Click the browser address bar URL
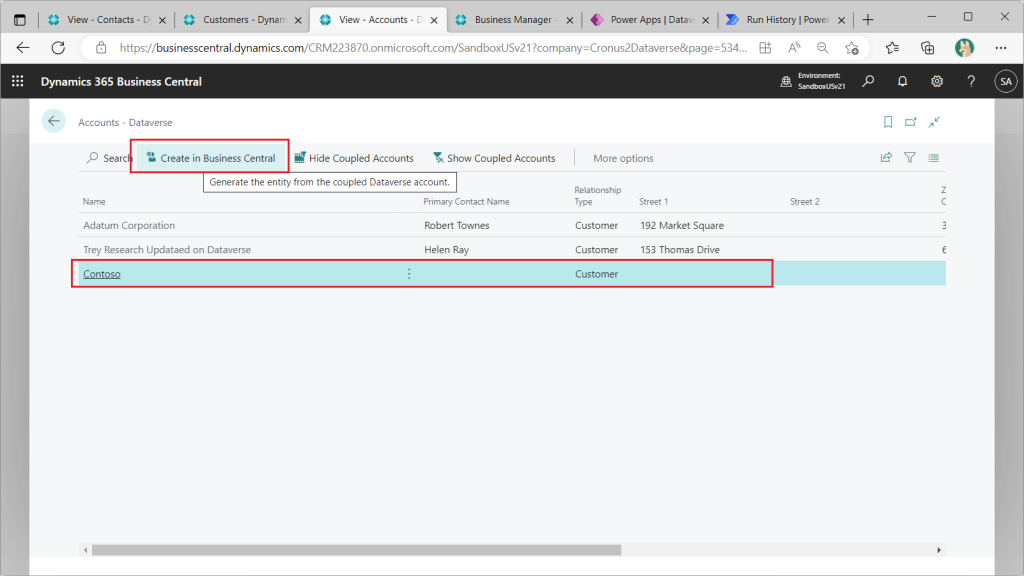Screen dimensions: 1024x576 [432, 48]
